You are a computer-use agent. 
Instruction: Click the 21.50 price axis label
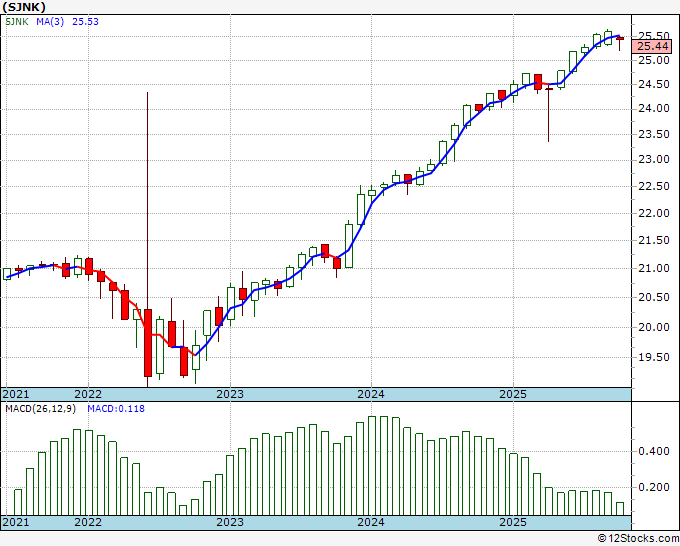pos(654,241)
